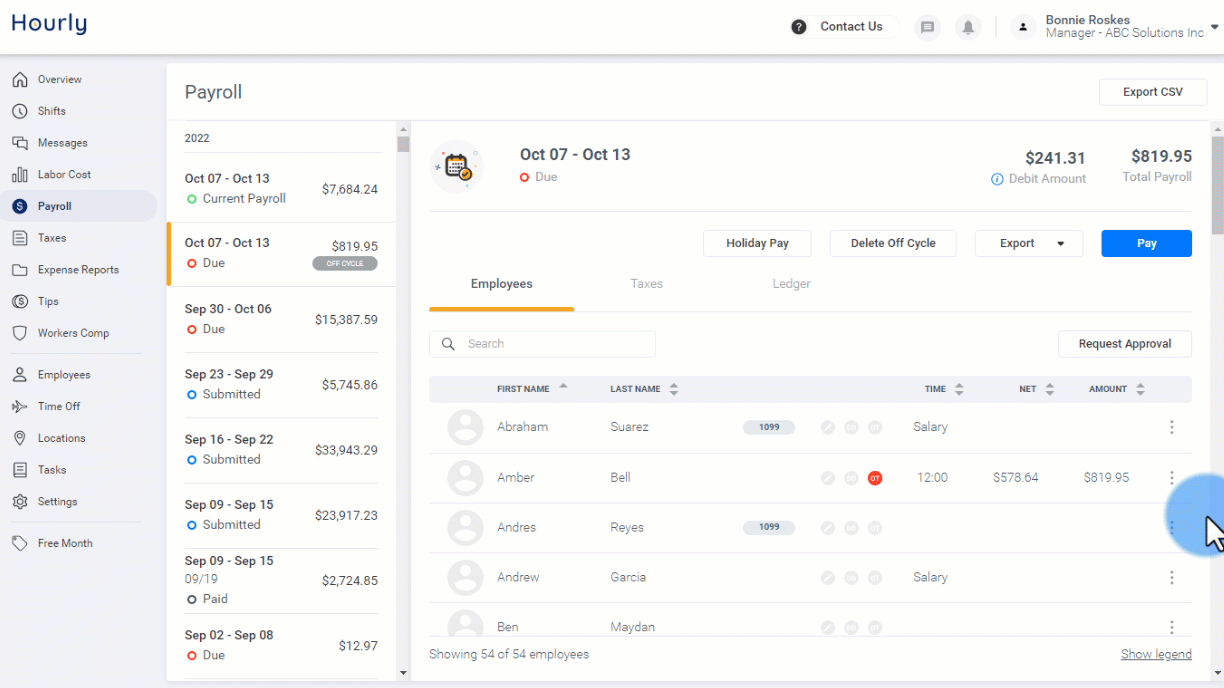Screen dimensions: 1224x688
Task: Select the Sep 16 - Sep 22 payroll period
Action: click(x=281, y=450)
